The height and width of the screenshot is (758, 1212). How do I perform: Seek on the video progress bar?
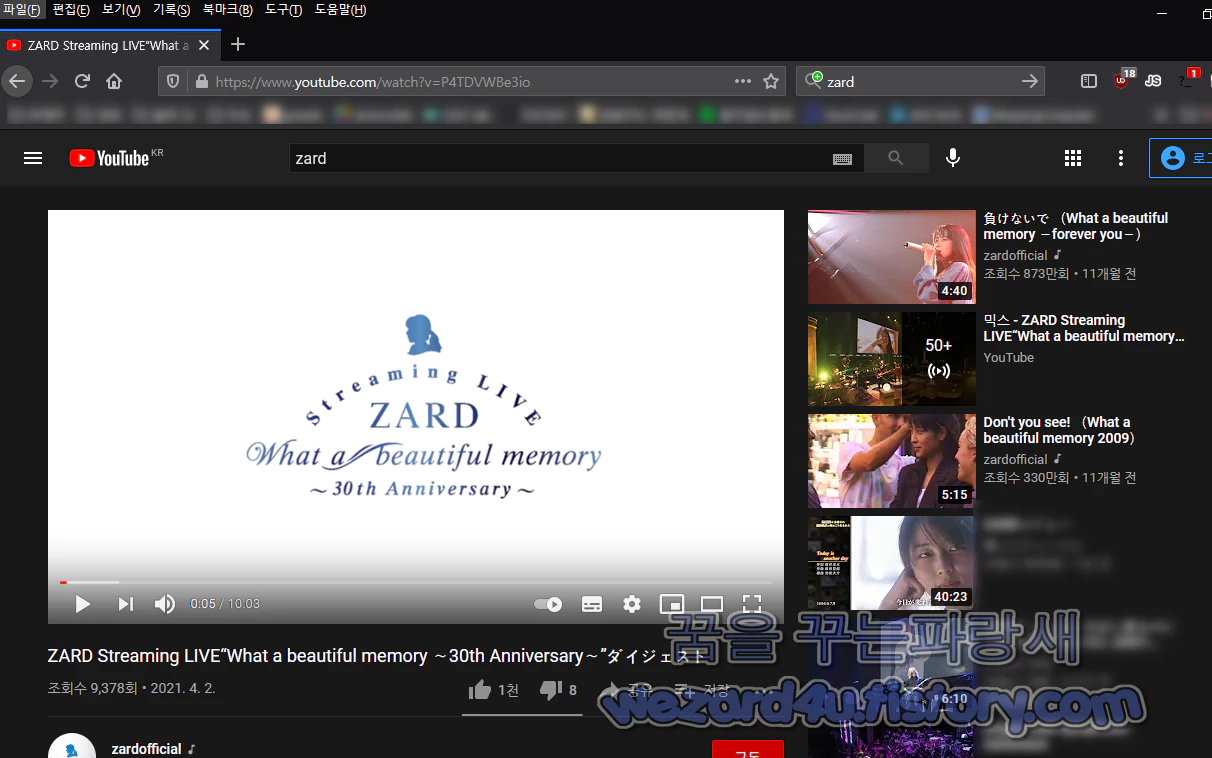(x=416, y=582)
